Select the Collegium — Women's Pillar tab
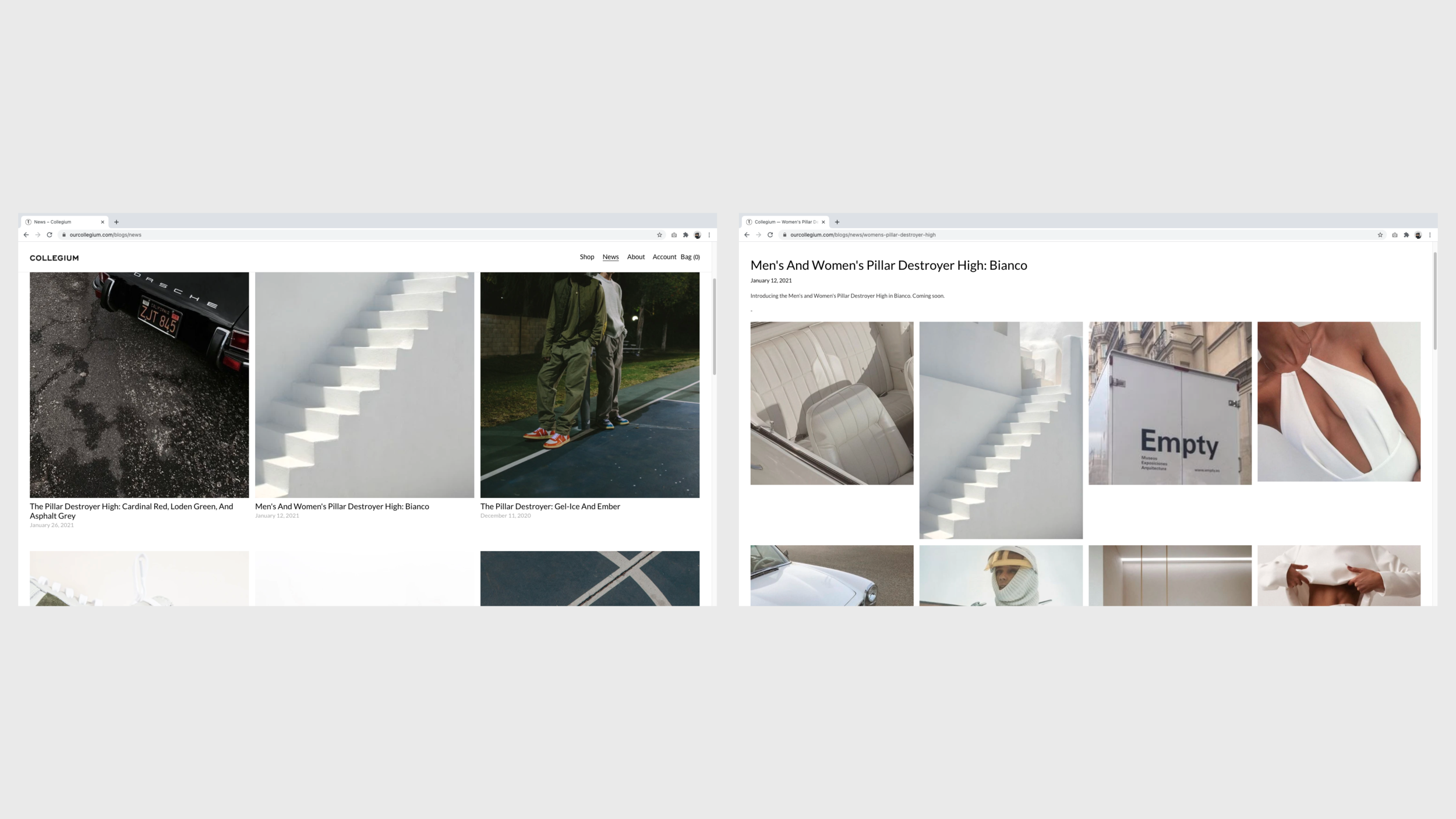This screenshot has height=819, width=1456. tap(783, 222)
